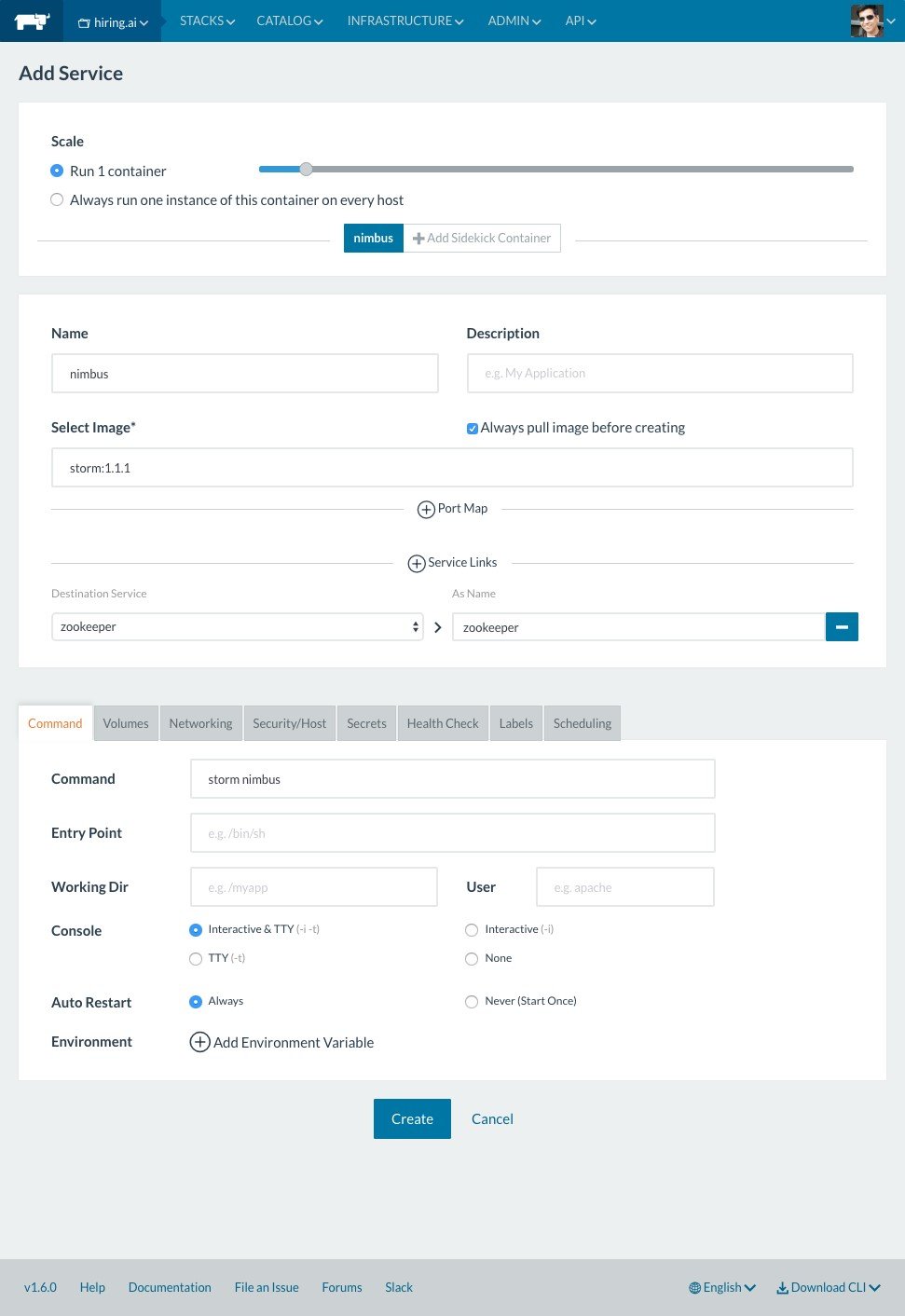Screen dimensions: 905x1316
Task: Click the Add Environment Variable plus icon
Action: click(199, 1042)
